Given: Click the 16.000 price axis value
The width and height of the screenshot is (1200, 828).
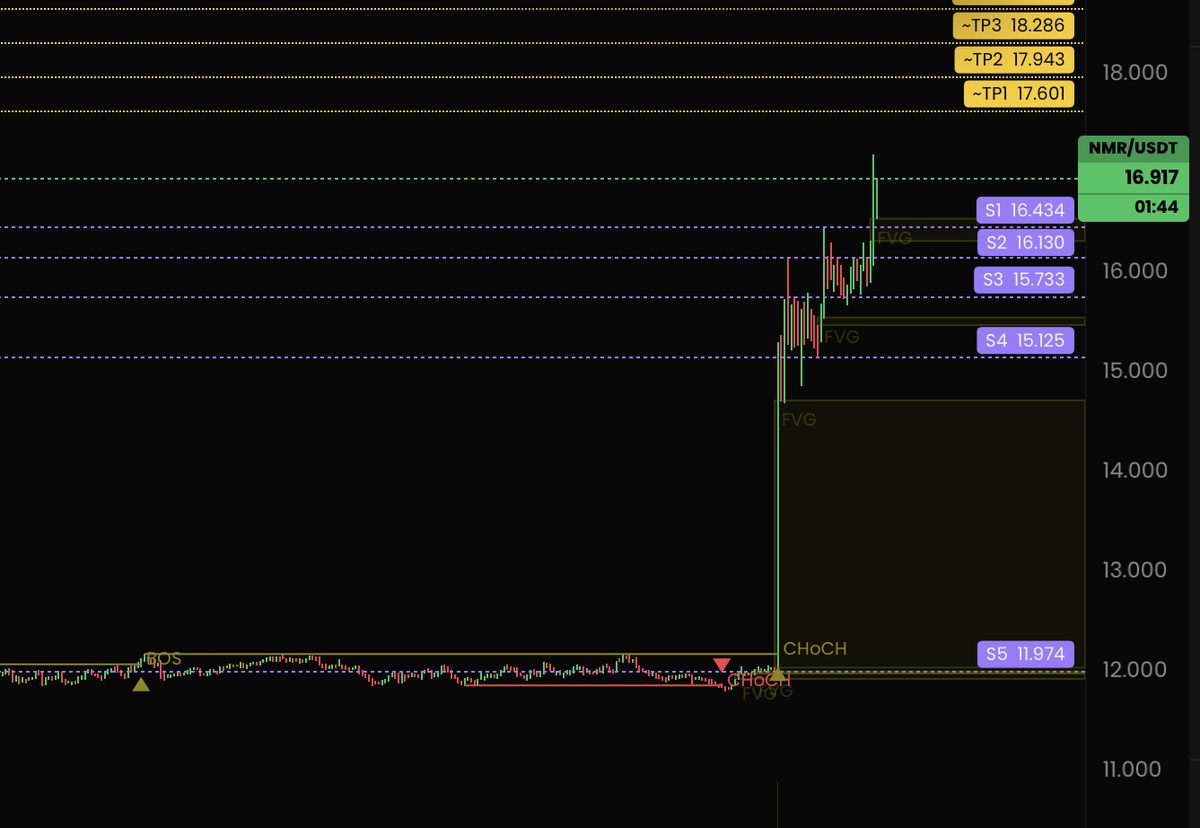Looking at the screenshot, I should [1134, 271].
